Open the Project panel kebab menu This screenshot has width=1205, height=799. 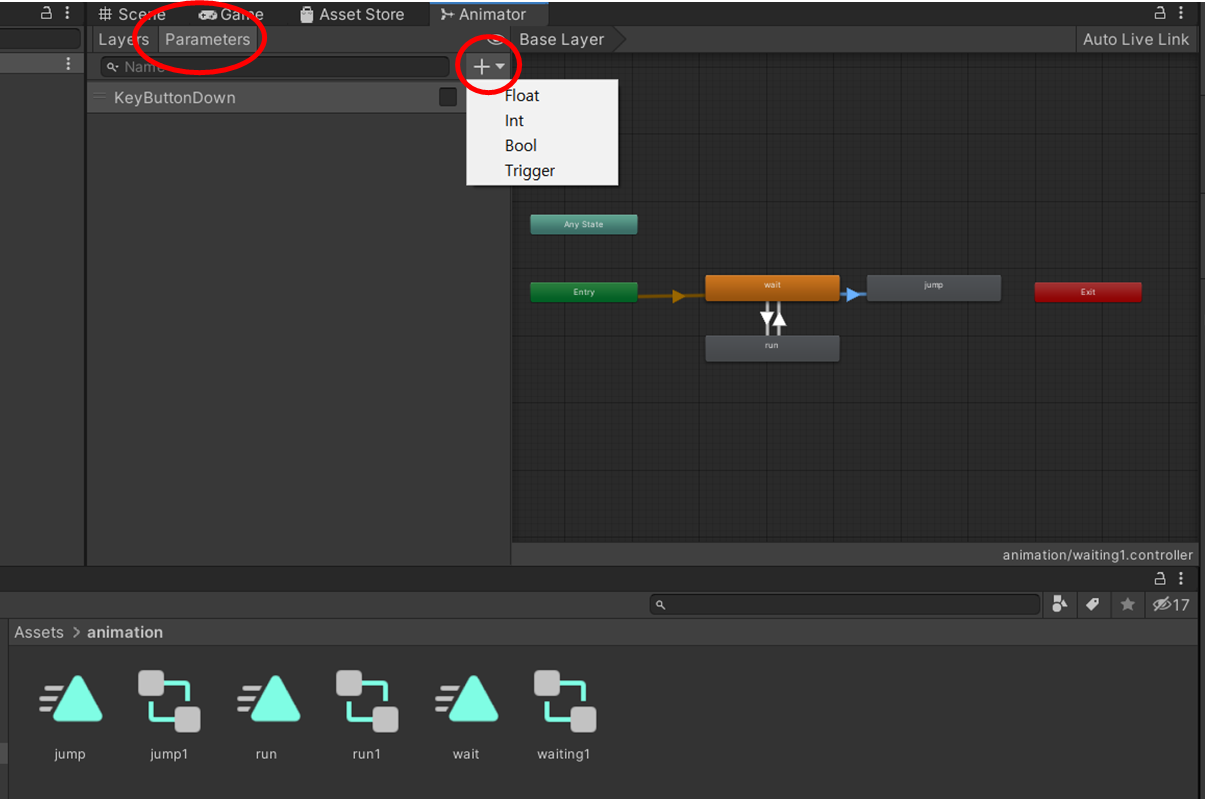click(1183, 578)
